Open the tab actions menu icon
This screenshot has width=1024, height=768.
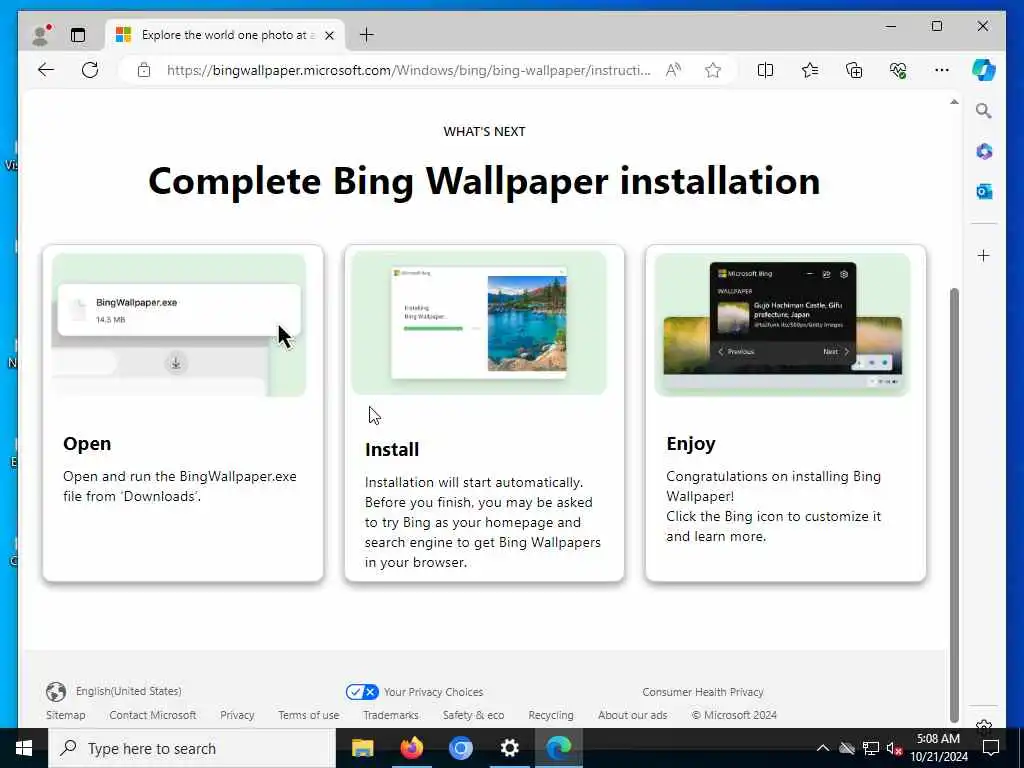tap(78, 35)
